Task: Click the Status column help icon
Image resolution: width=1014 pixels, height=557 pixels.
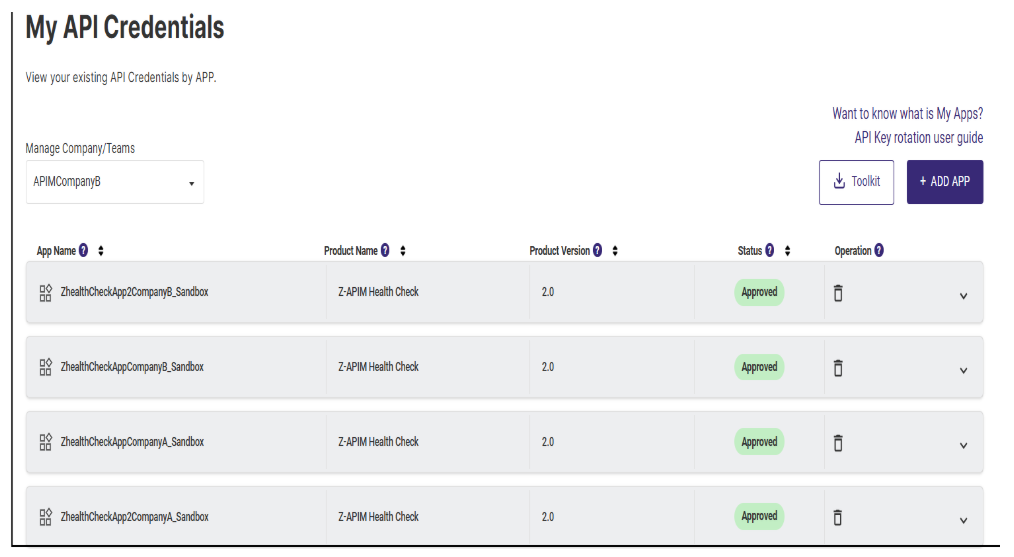Action: tap(770, 250)
